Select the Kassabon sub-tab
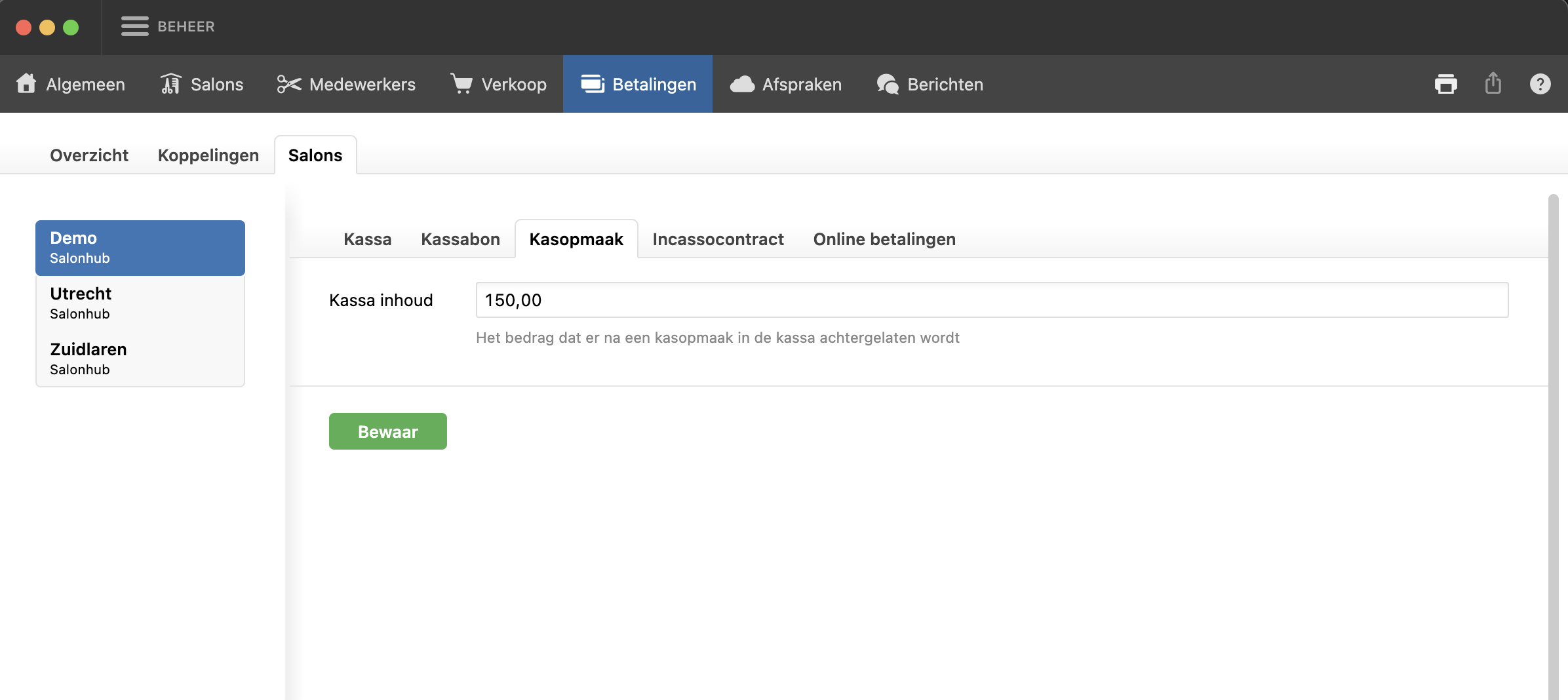The image size is (1568, 700). 460,239
